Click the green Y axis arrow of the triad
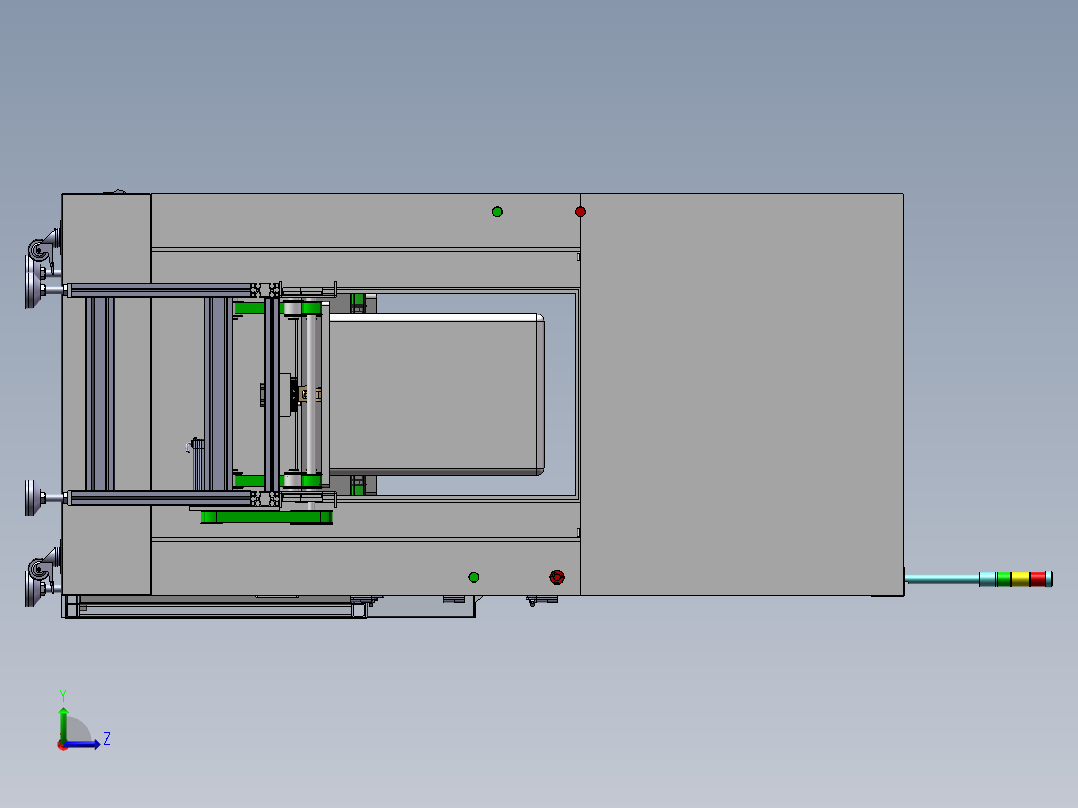This screenshot has width=1078, height=808. coord(63,725)
